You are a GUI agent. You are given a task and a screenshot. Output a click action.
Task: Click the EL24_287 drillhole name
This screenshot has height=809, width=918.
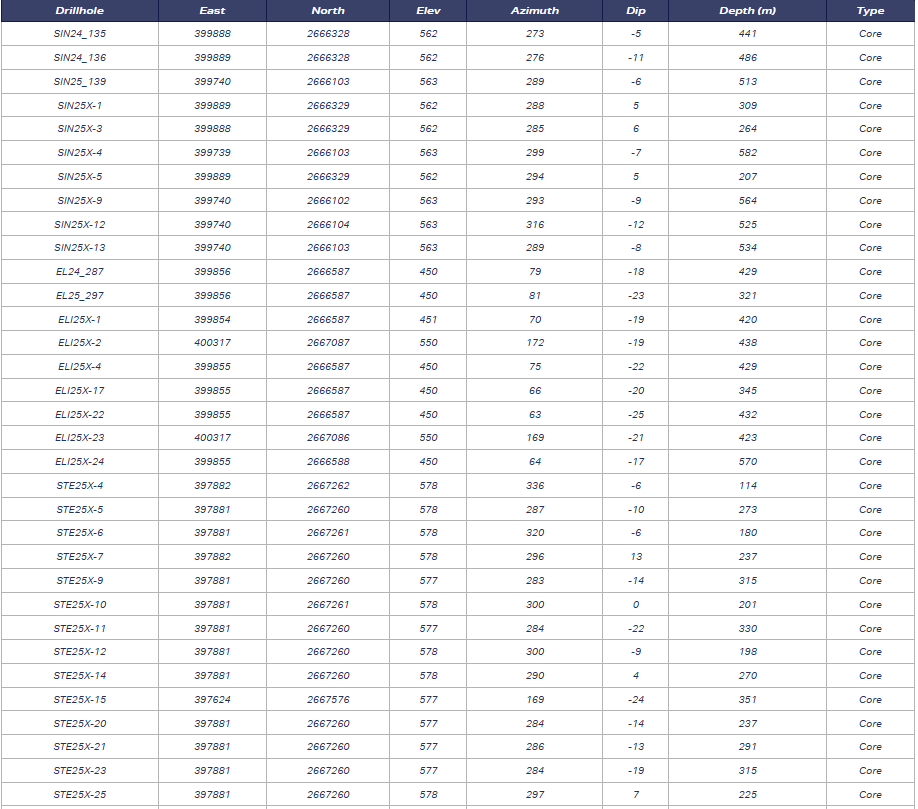(79, 272)
